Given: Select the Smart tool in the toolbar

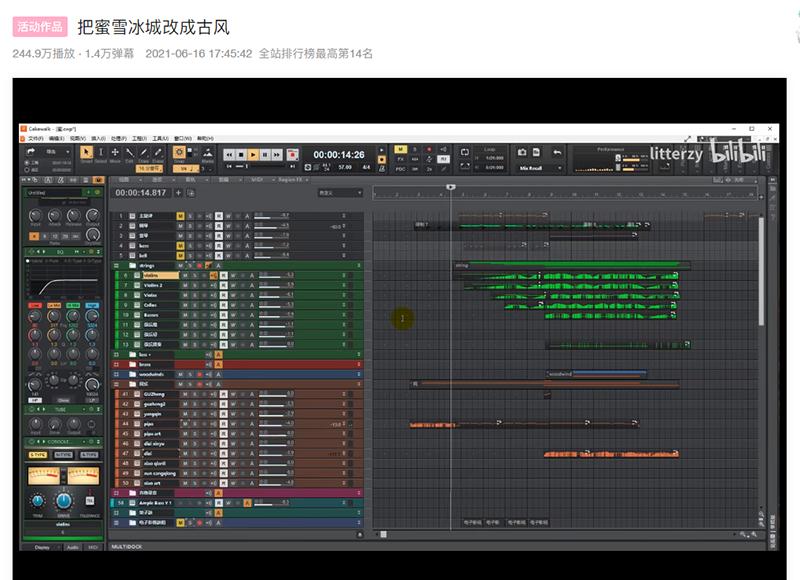Looking at the screenshot, I should click(x=86, y=154).
